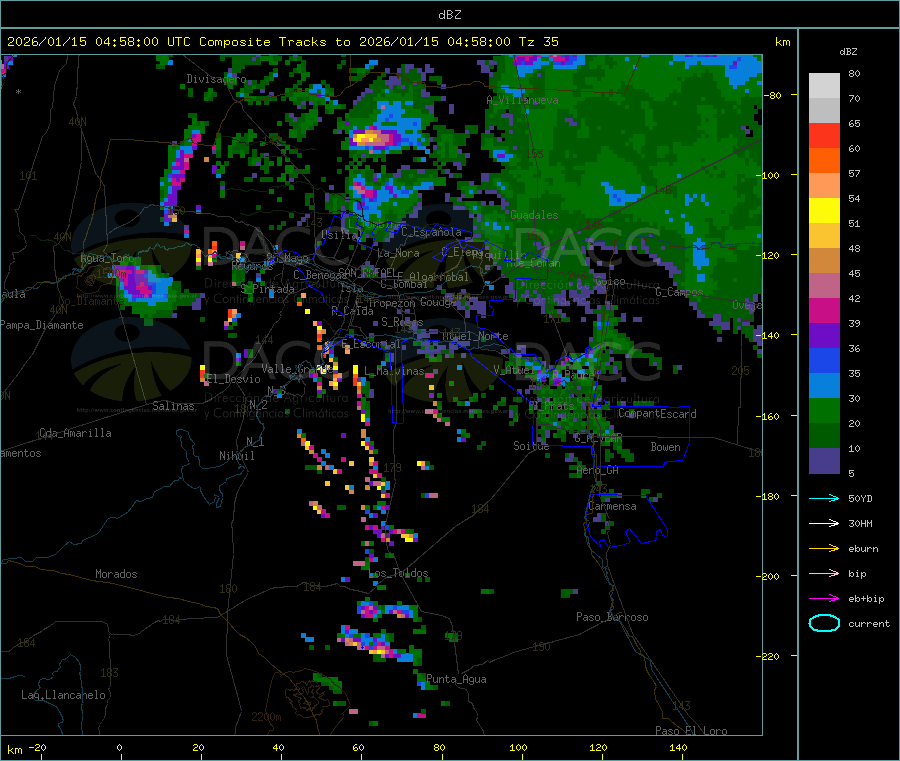Click the 'Divisadero' map label
The image size is (900, 761).
click(216, 79)
